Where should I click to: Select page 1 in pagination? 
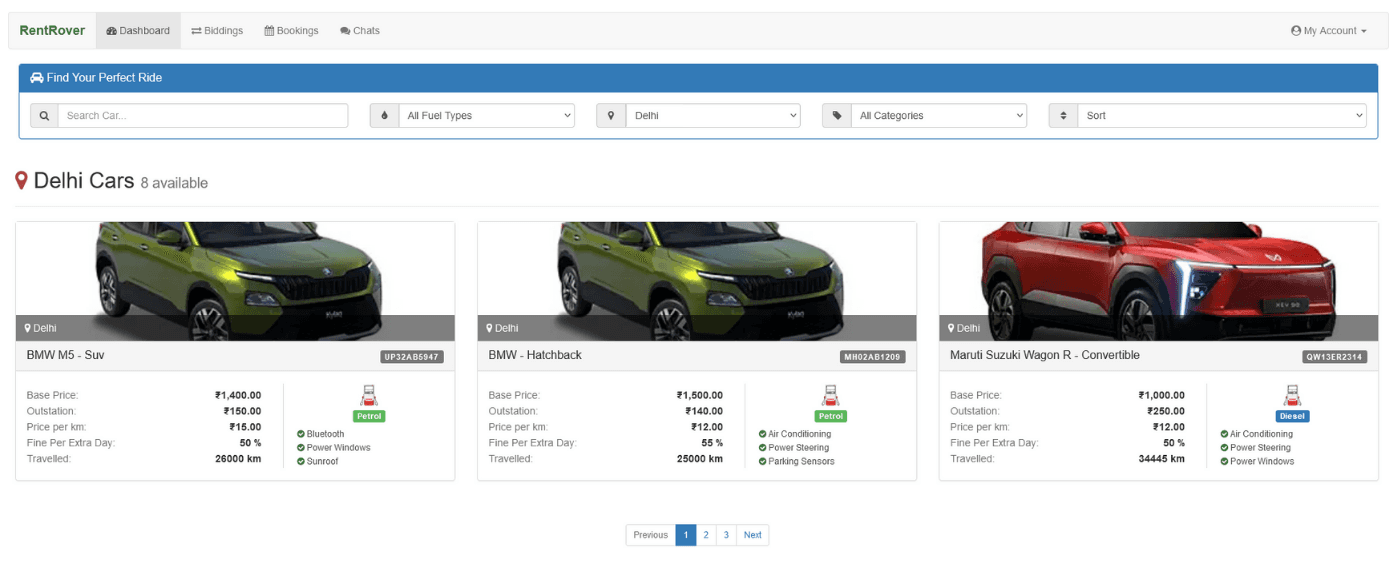pos(685,535)
